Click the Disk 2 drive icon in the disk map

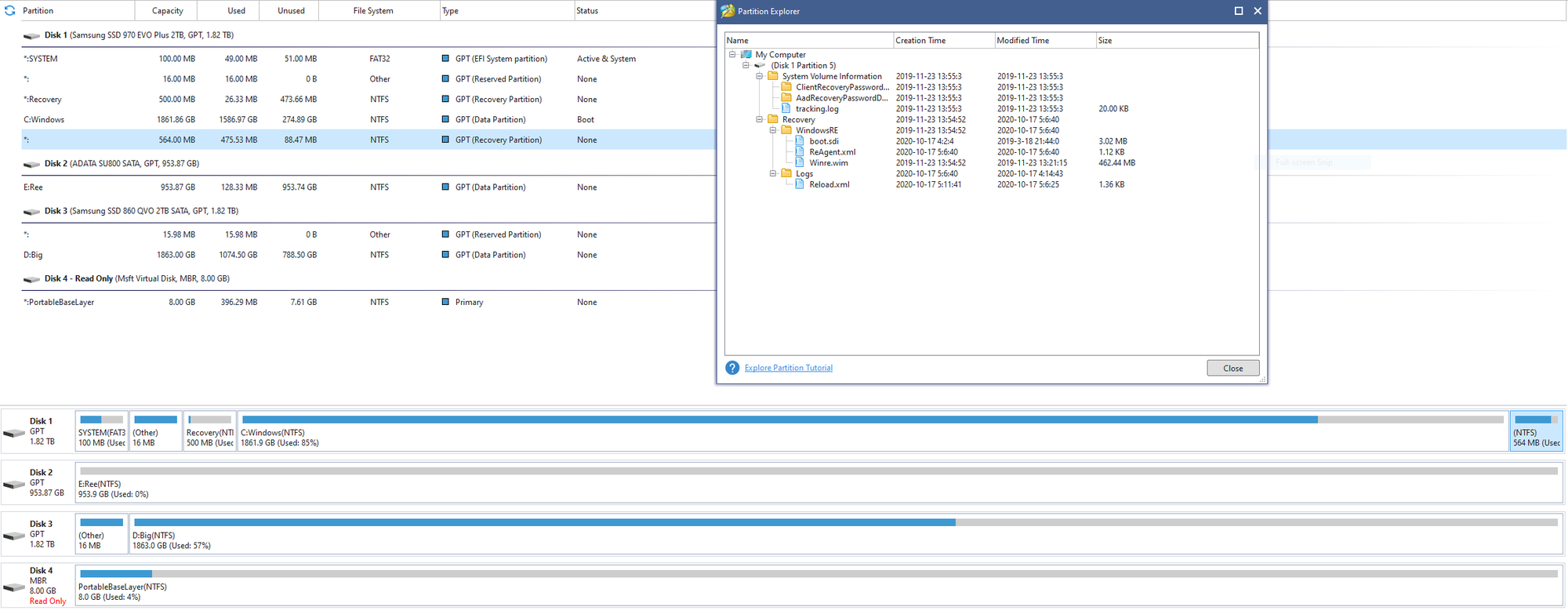(x=14, y=484)
